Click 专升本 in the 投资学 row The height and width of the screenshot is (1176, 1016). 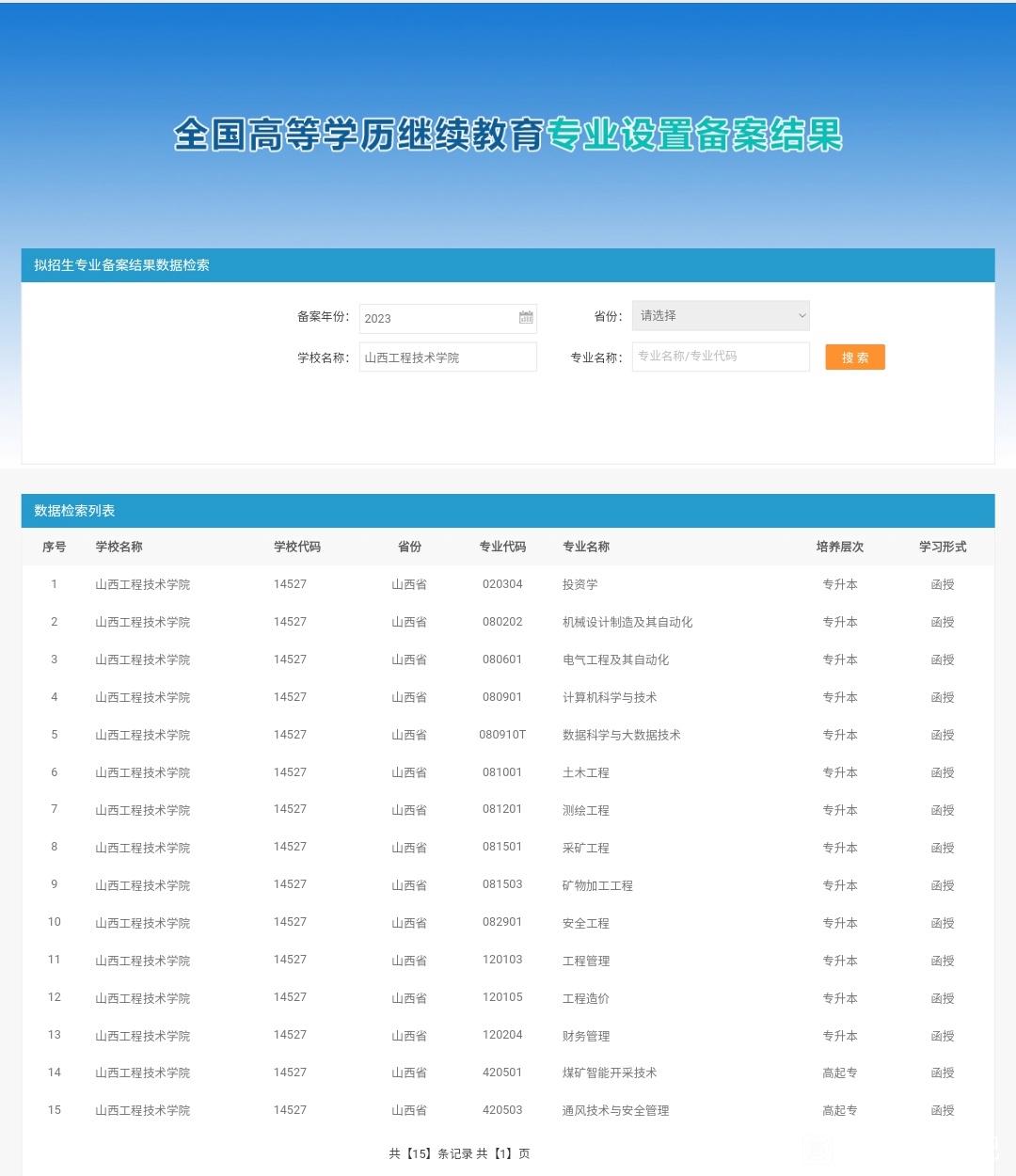(840, 584)
